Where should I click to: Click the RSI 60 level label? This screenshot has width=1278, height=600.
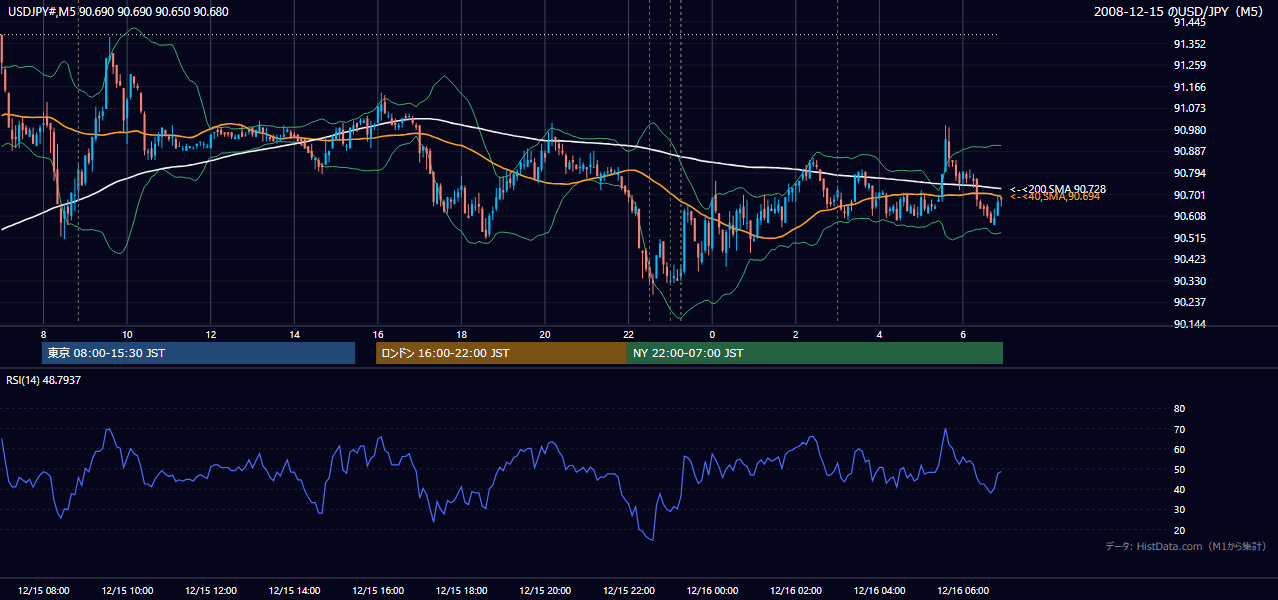tap(1179, 450)
